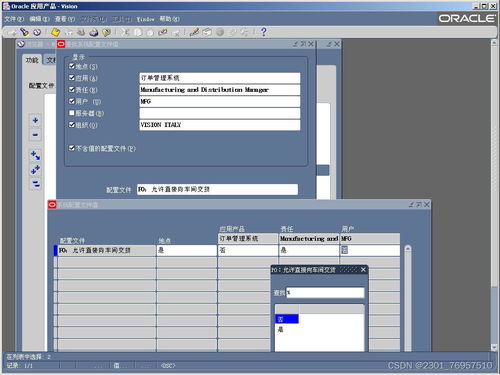Uncheck the 地点 (S) checkbox
The width and height of the screenshot is (500, 375).
(72, 66)
